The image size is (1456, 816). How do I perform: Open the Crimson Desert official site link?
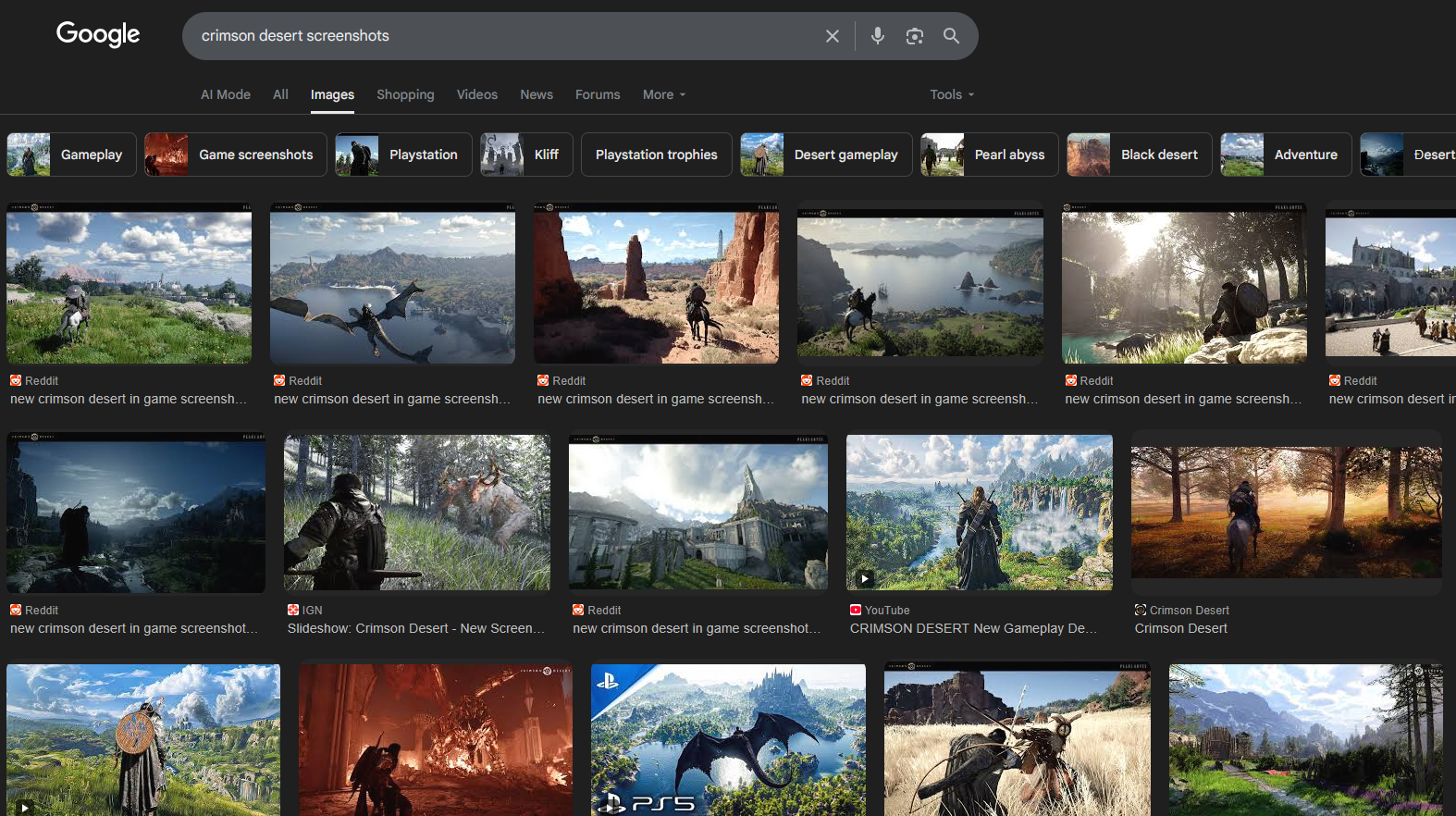point(1180,628)
